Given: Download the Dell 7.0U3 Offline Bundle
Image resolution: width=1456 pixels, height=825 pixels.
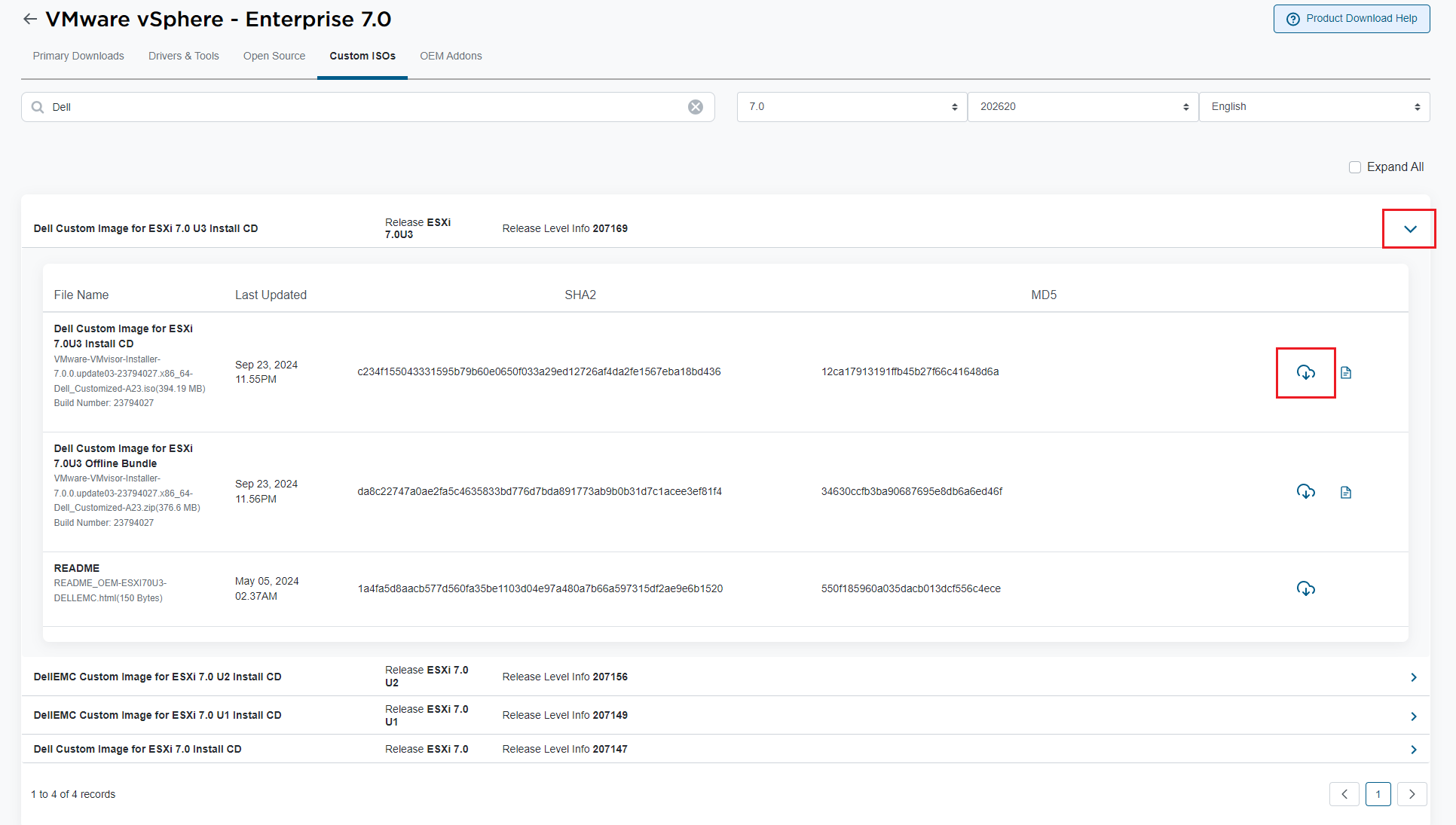Looking at the screenshot, I should [1306, 491].
